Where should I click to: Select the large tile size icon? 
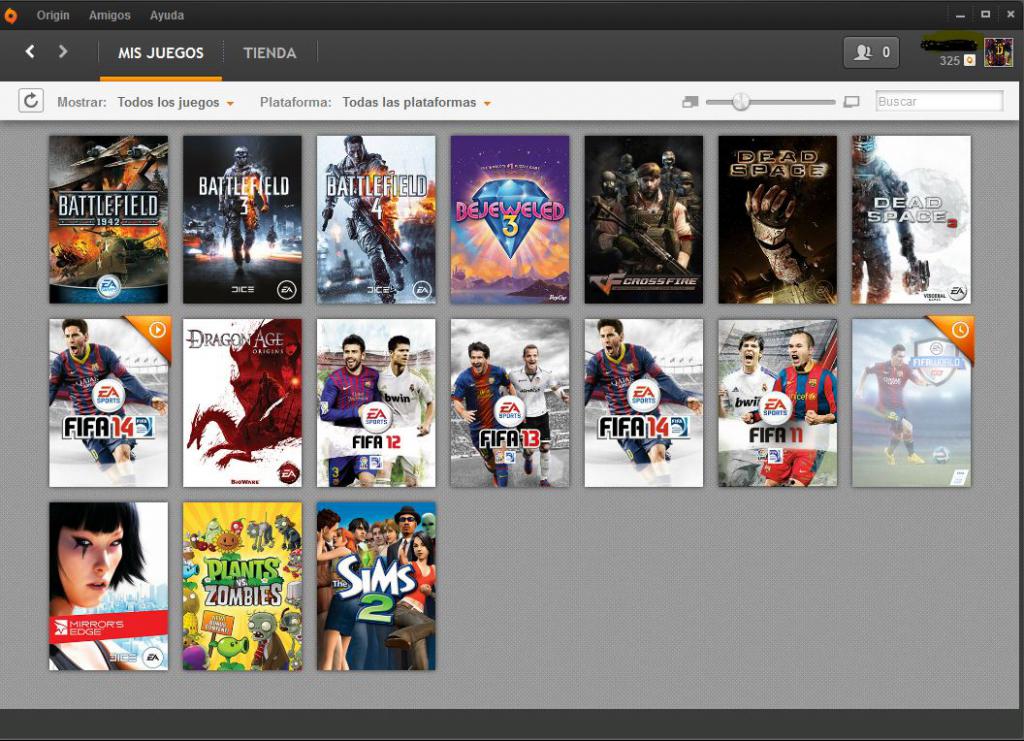tap(851, 102)
